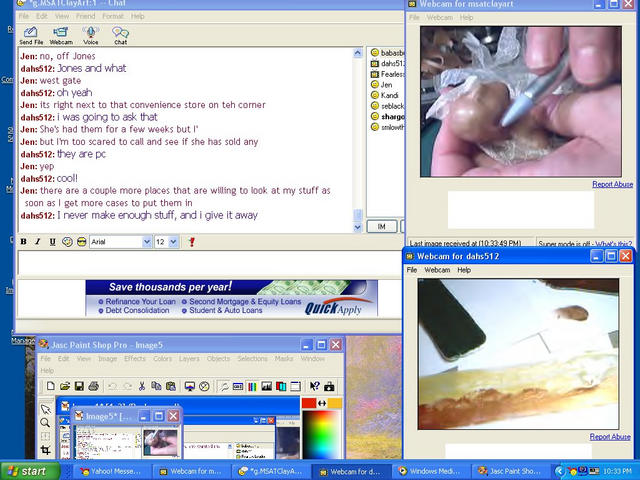Image resolution: width=640 pixels, height=480 pixels.
Task: Open the text color palette icon
Action: point(67,242)
